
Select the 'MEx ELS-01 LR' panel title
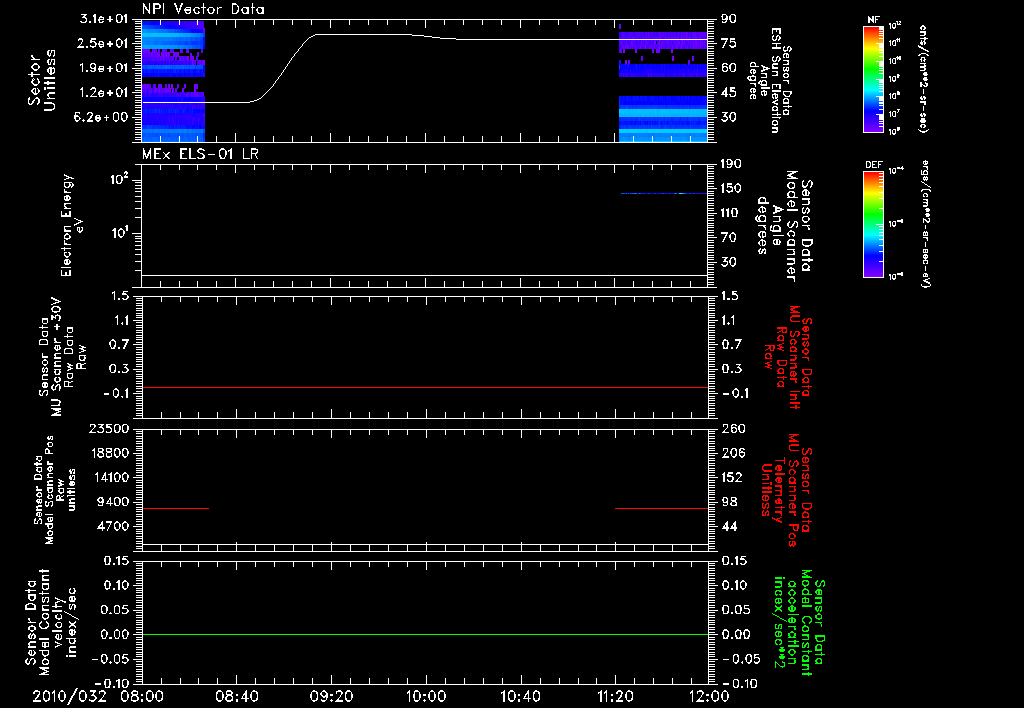point(200,154)
